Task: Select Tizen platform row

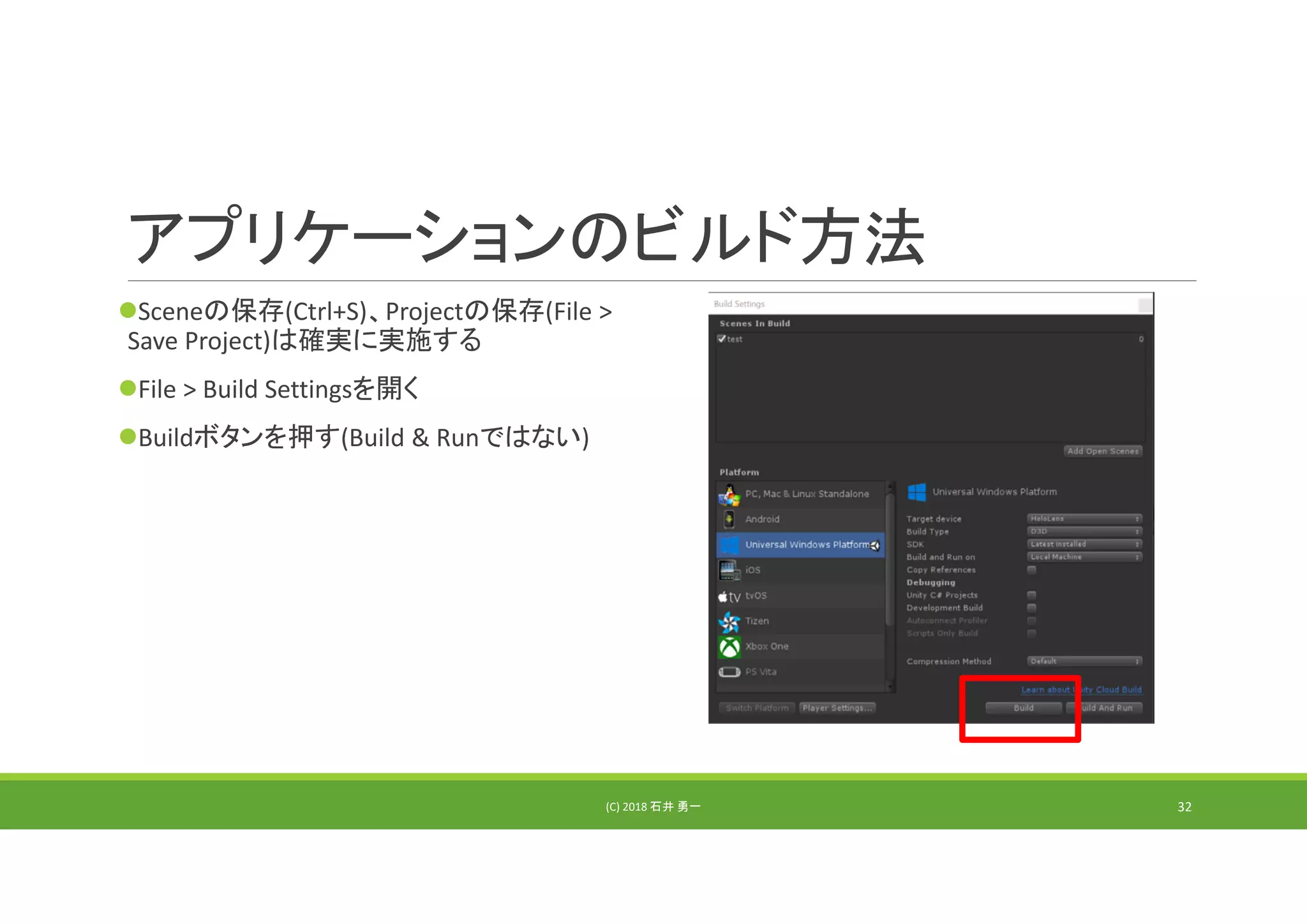Action: tap(800, 622)
